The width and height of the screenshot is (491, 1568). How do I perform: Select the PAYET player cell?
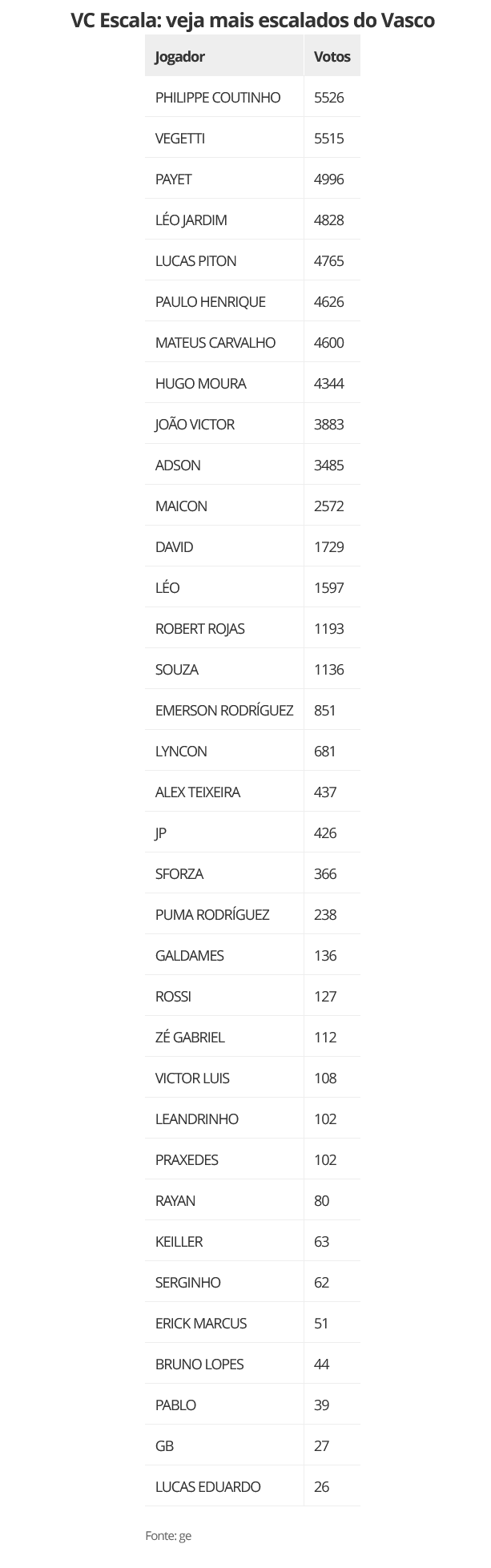174,179
